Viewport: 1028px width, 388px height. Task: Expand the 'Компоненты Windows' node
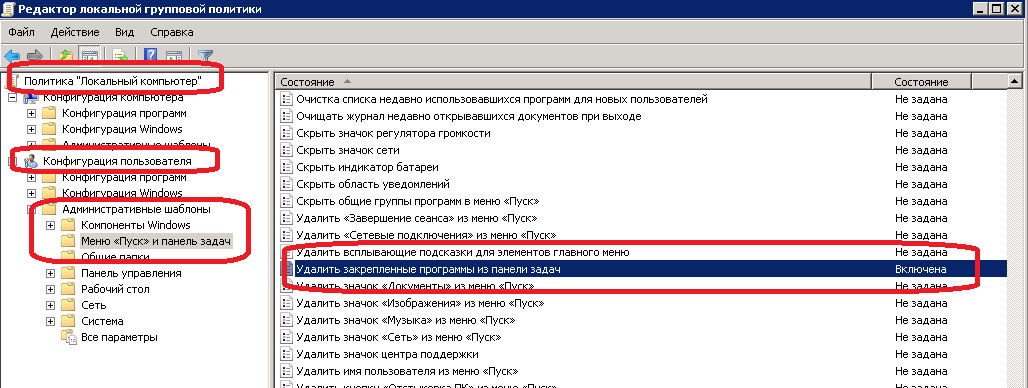50,225
